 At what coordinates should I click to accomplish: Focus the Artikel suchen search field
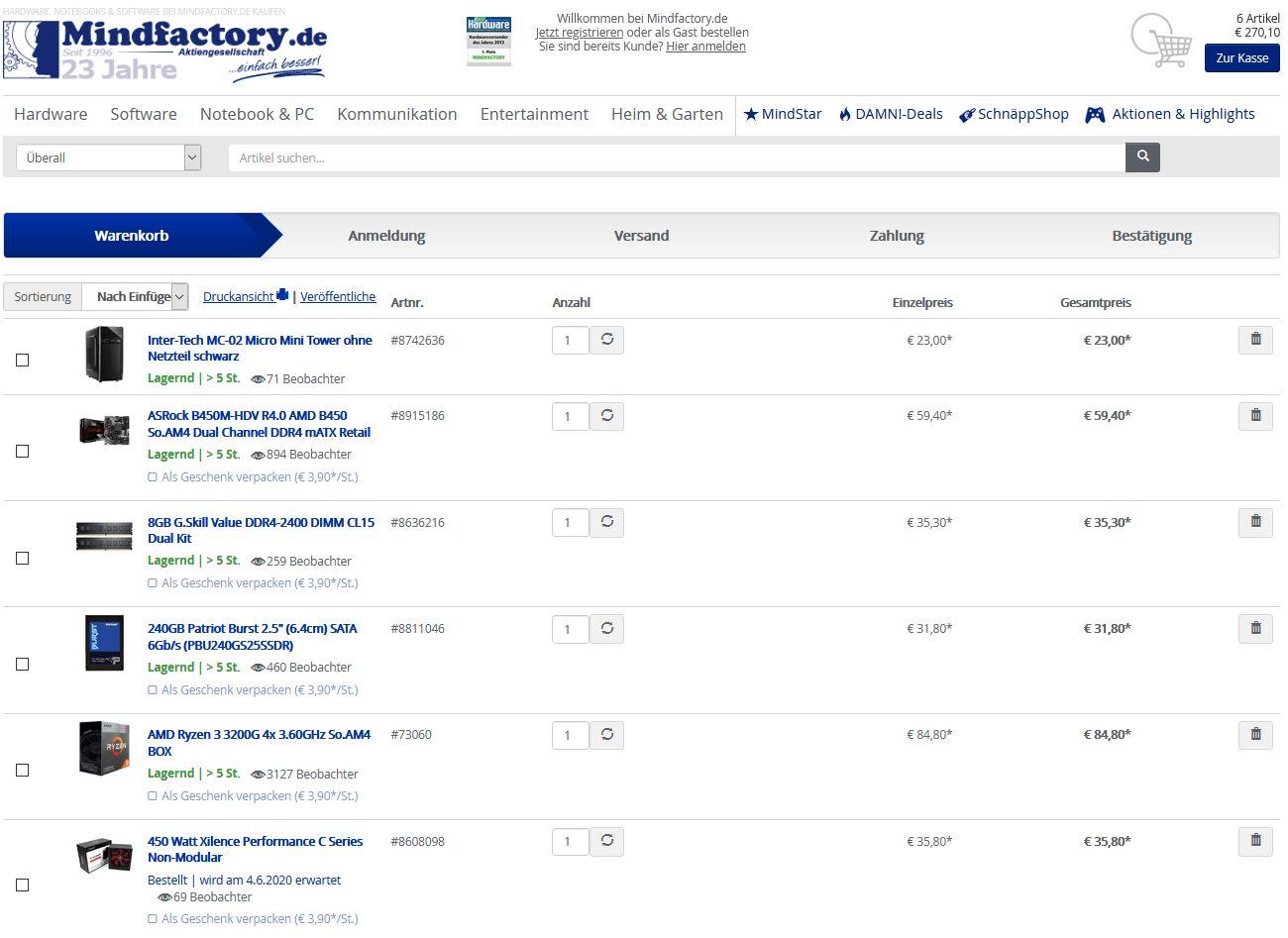point(677,157)
